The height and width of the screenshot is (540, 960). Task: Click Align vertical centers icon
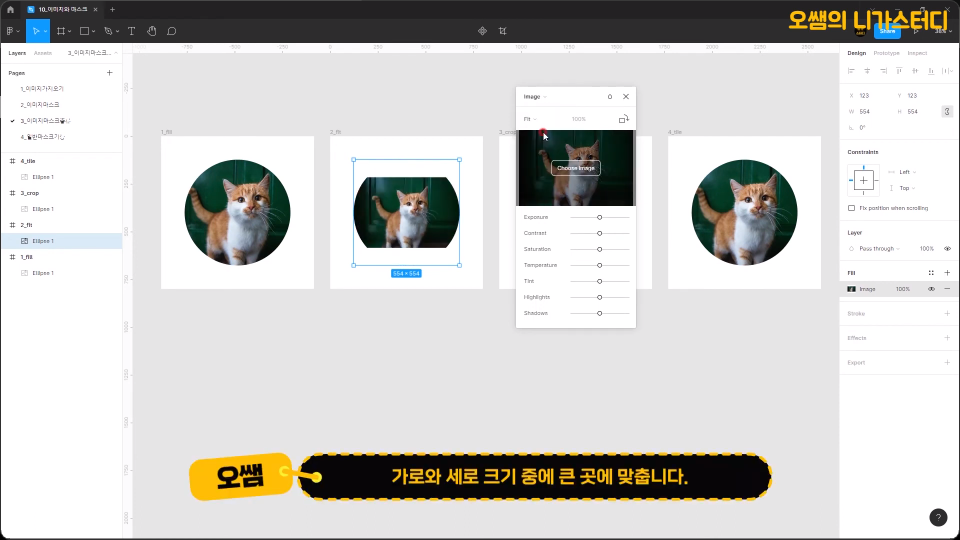coord(915,71)
